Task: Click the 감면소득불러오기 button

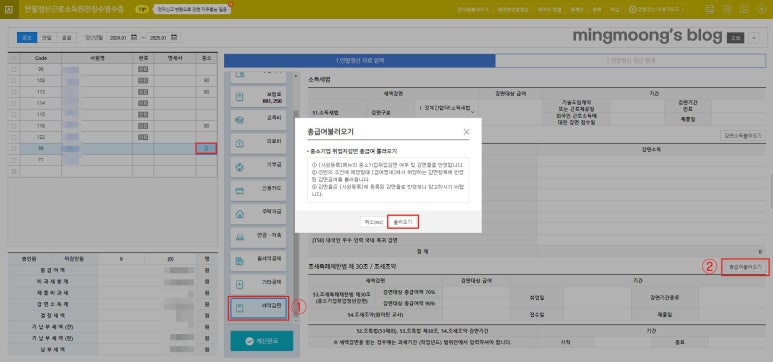Action: click(x=743, y=135)
